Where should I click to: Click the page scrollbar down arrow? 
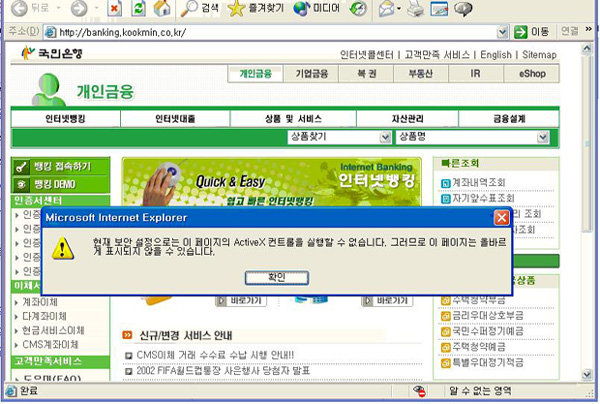click(587, 374)
